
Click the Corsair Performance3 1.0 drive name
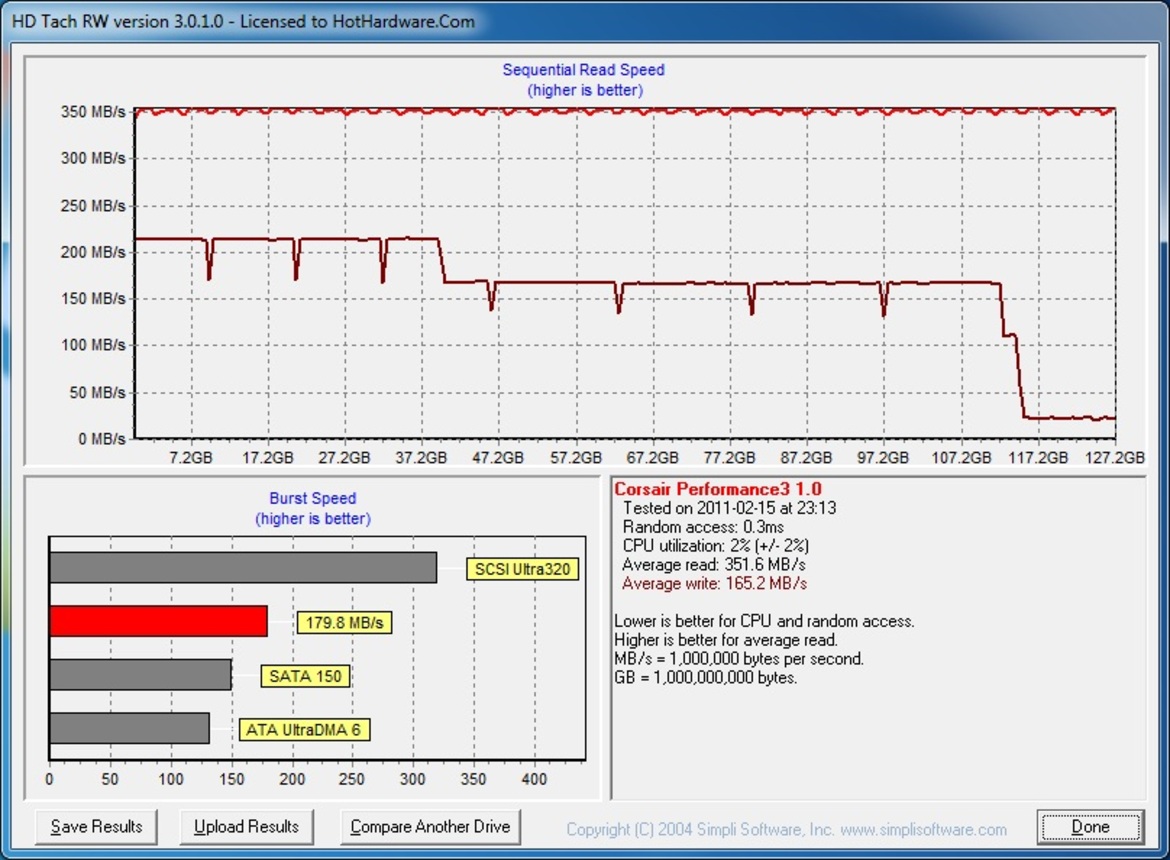click(717, 489)
